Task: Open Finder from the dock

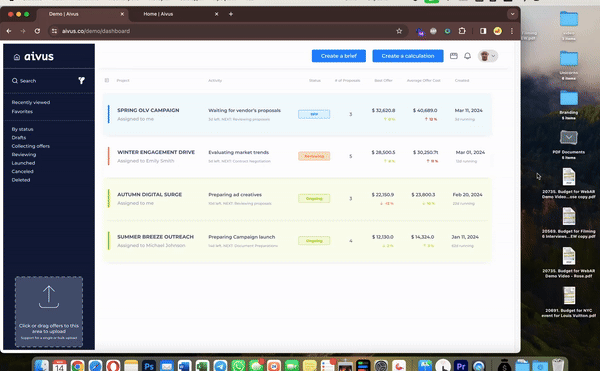Action: click(42, 366)
